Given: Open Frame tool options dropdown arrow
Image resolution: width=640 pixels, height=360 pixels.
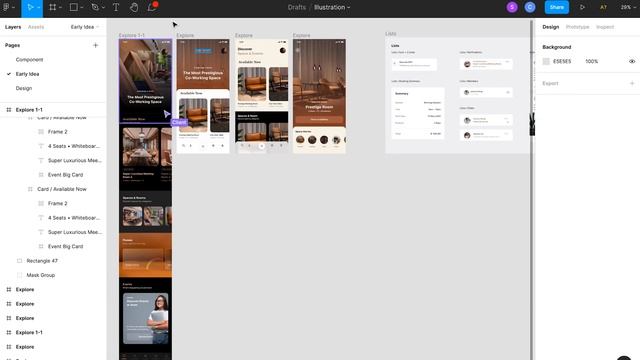Looking at the screenshot, I should [60, 8].
